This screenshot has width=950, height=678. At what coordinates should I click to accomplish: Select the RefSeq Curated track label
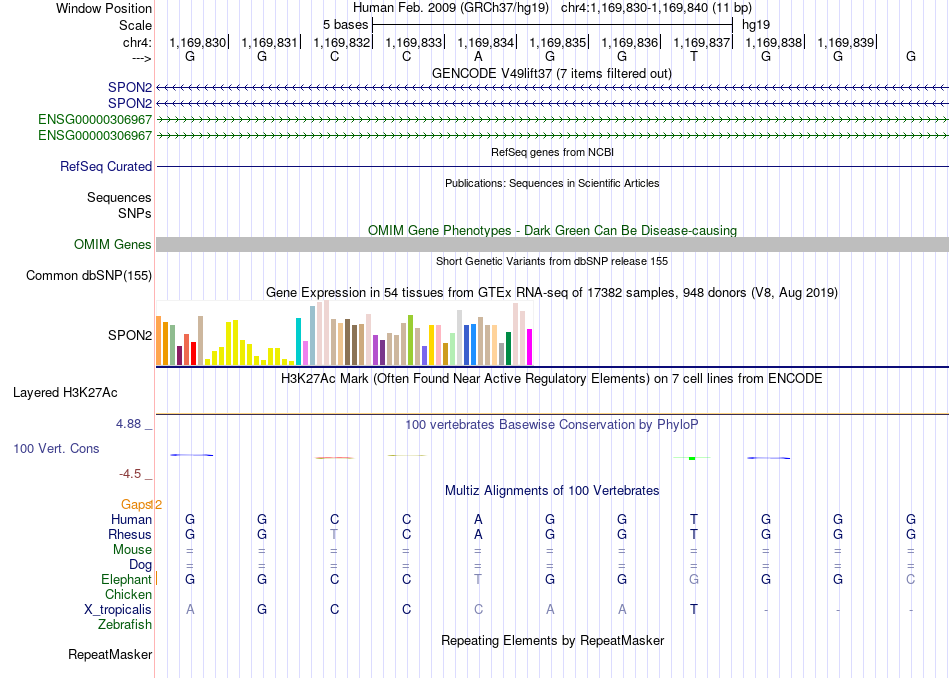coord(106,167)
